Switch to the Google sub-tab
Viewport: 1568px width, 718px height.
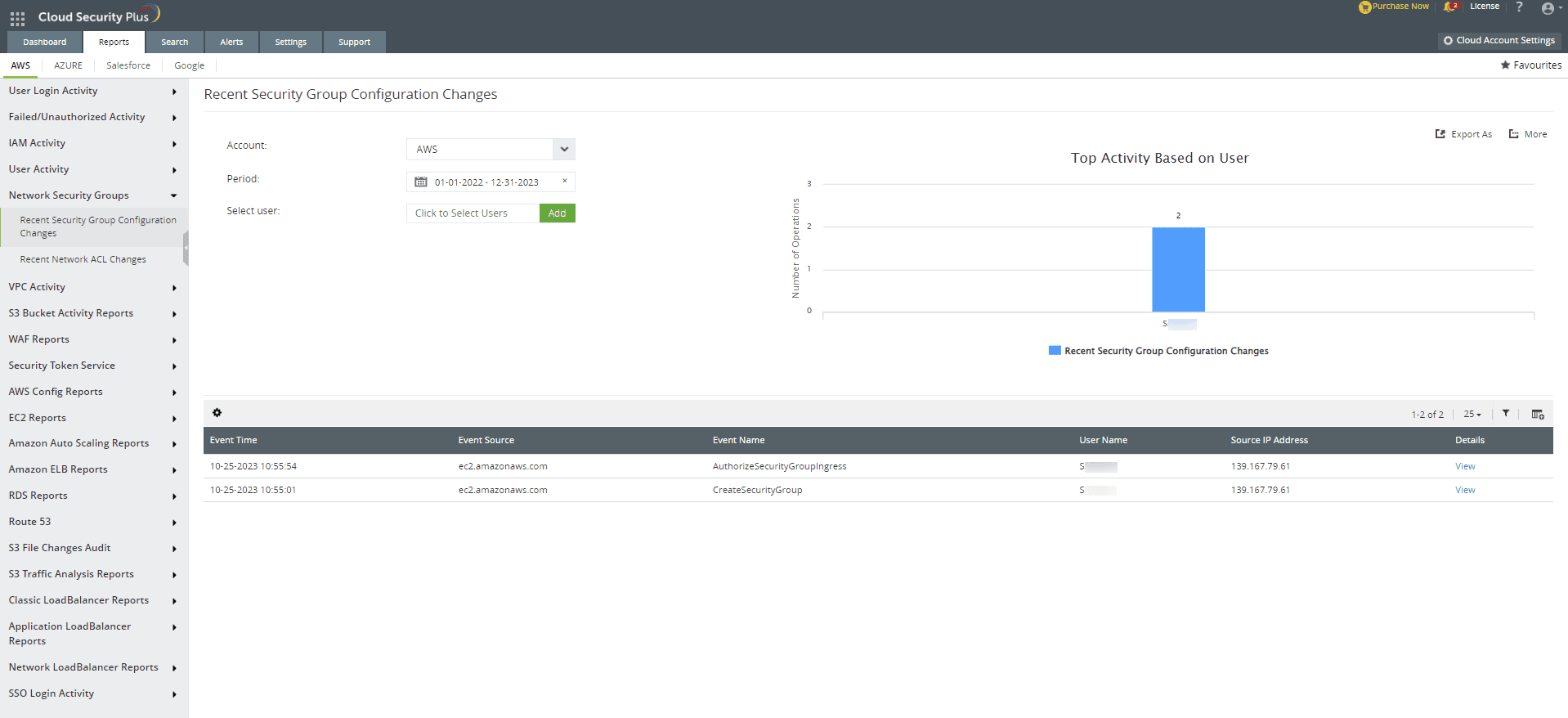click(x=189, y=65)
